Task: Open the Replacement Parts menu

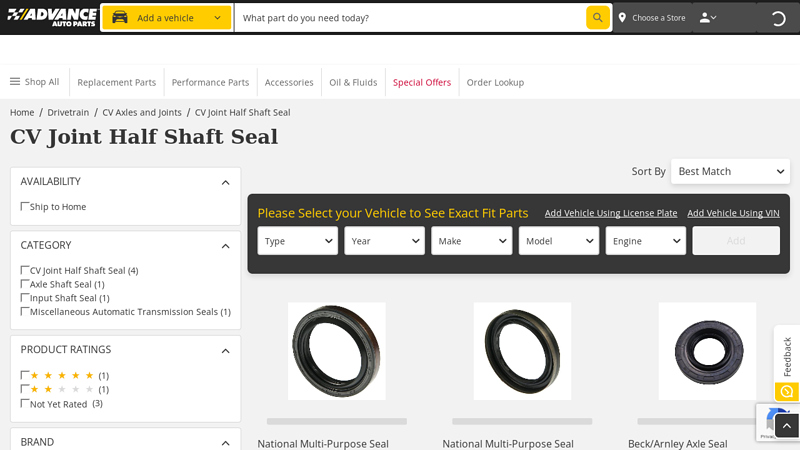Action: (116, 82)
